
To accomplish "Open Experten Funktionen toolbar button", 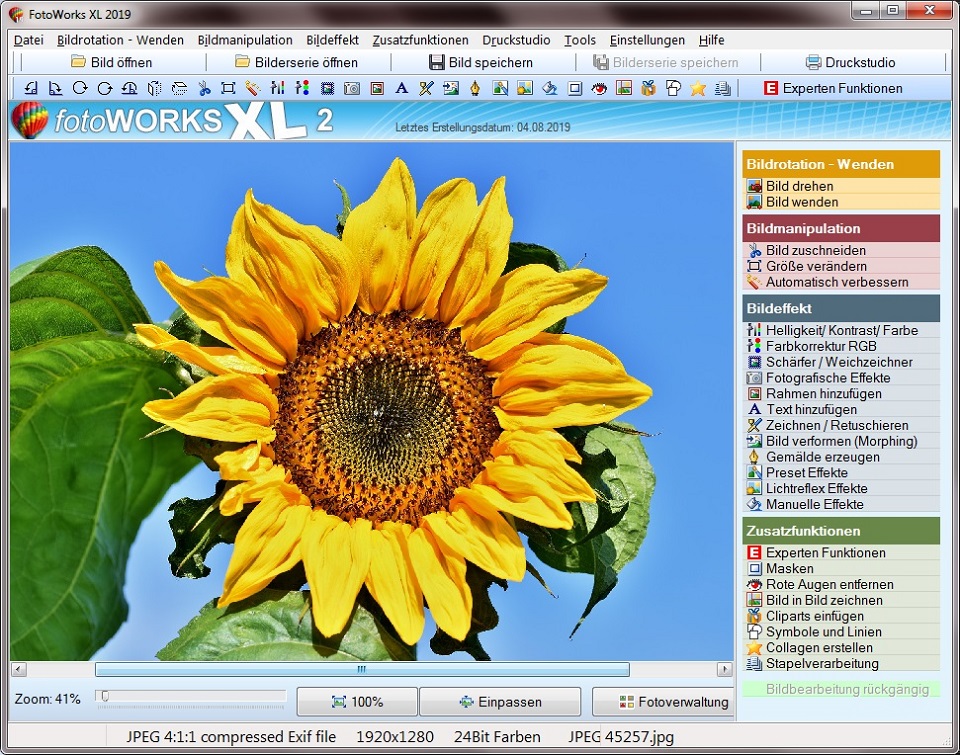I will point(833,88).
